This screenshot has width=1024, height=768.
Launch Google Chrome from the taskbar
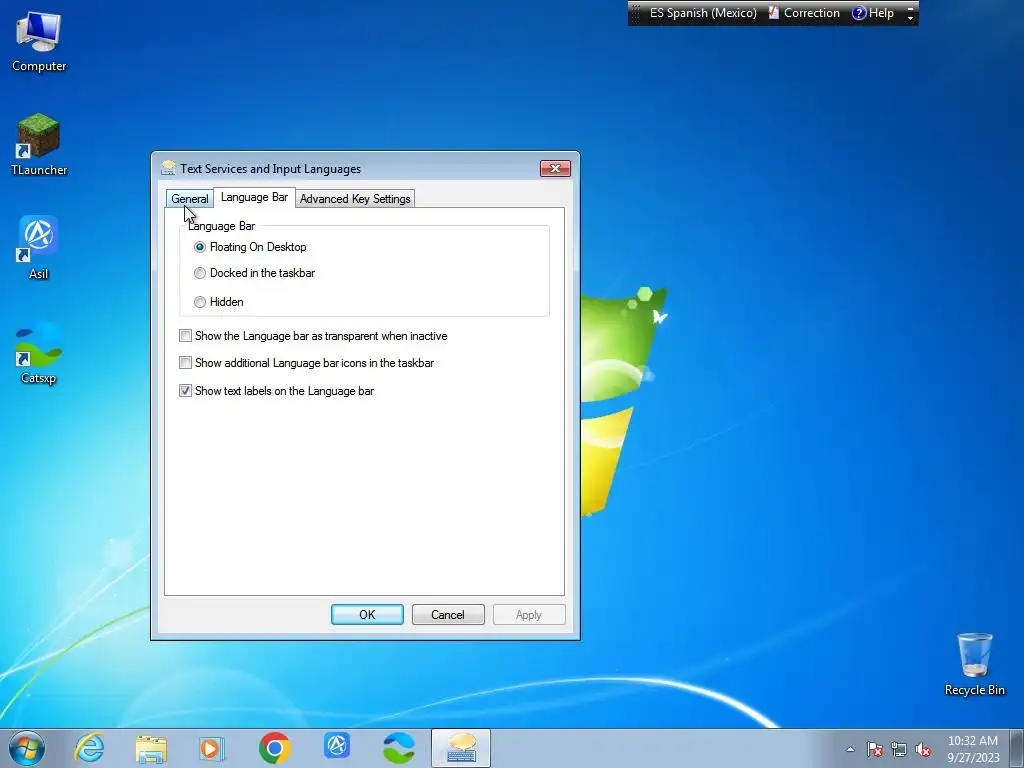(275, 748)
